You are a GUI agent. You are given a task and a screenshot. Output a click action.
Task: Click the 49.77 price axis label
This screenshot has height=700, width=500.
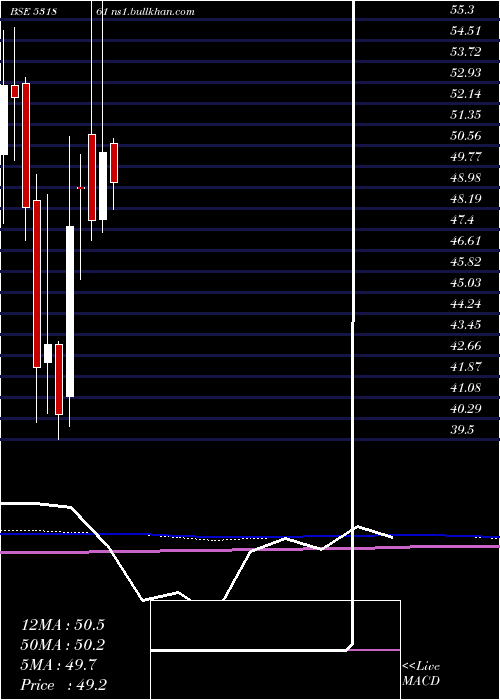pyautogui.click(x=465, y=157)
